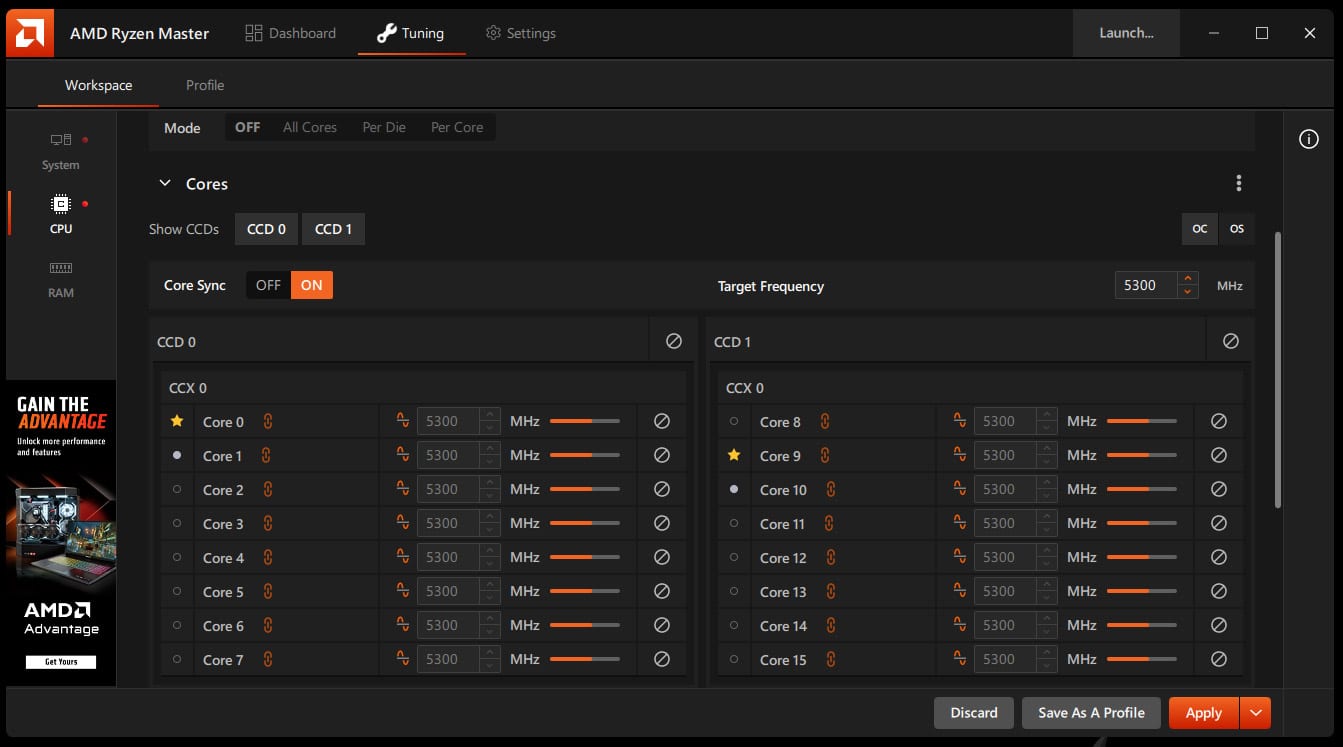Decrease Target Frequency with down arrow
1343x747 pixels.
point(1187,292)
